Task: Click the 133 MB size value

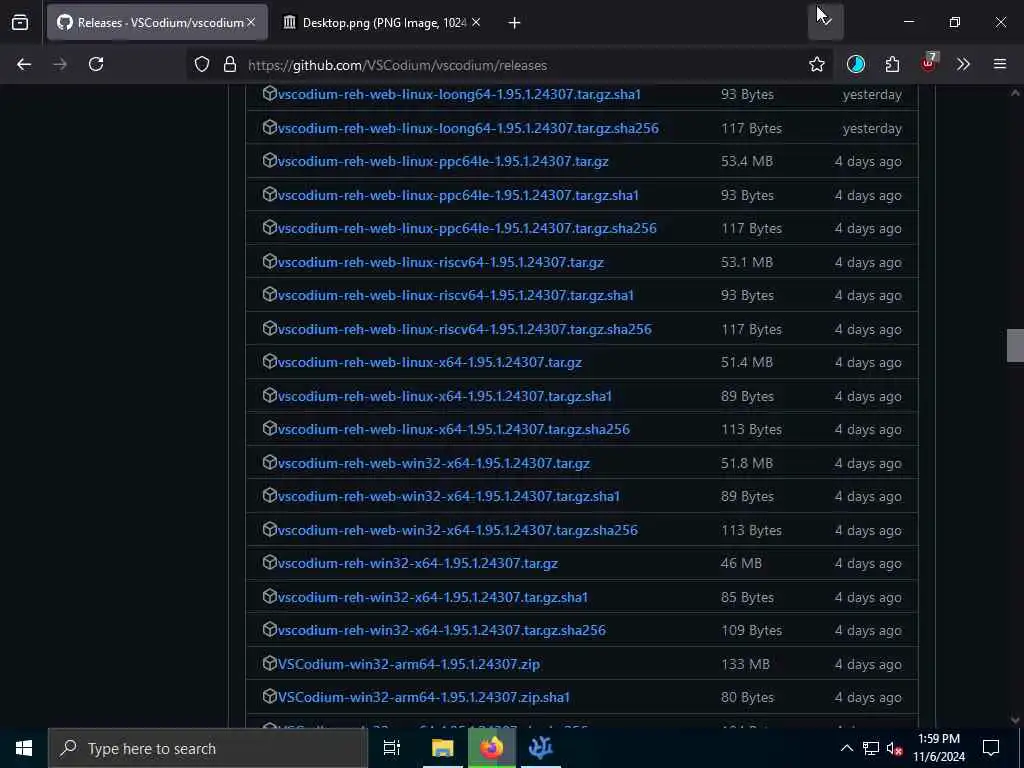Action: pos(745,664)
